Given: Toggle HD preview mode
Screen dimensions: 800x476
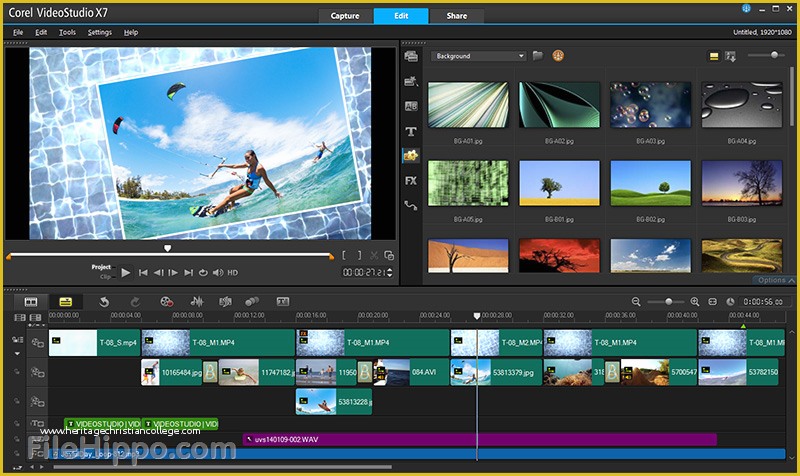Looking at the screenshot, I should [x=233, y=273].
